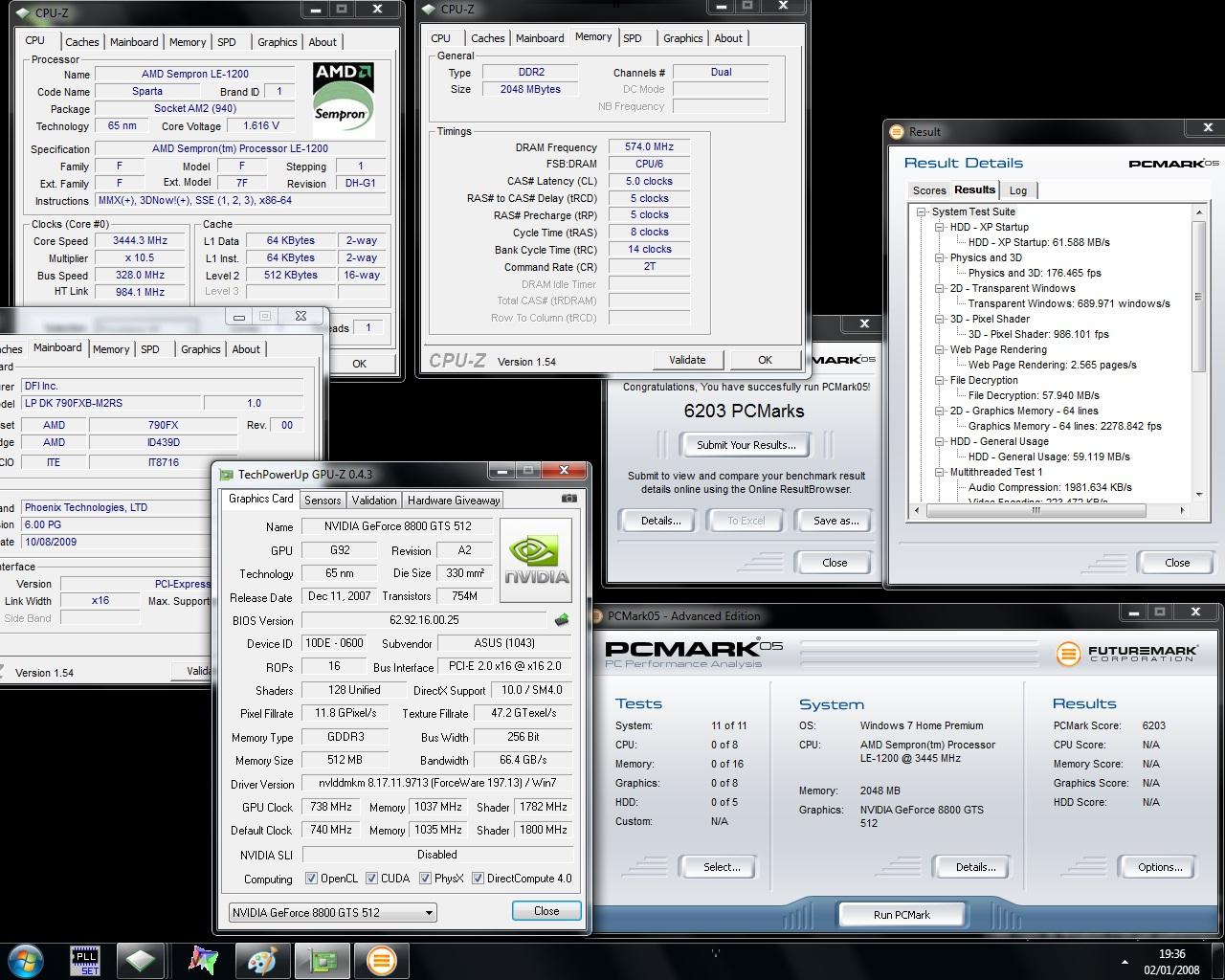The image size is (1225, 980).
Task: Collapse HDD - XP Startup node
Action: pos(939,228)
